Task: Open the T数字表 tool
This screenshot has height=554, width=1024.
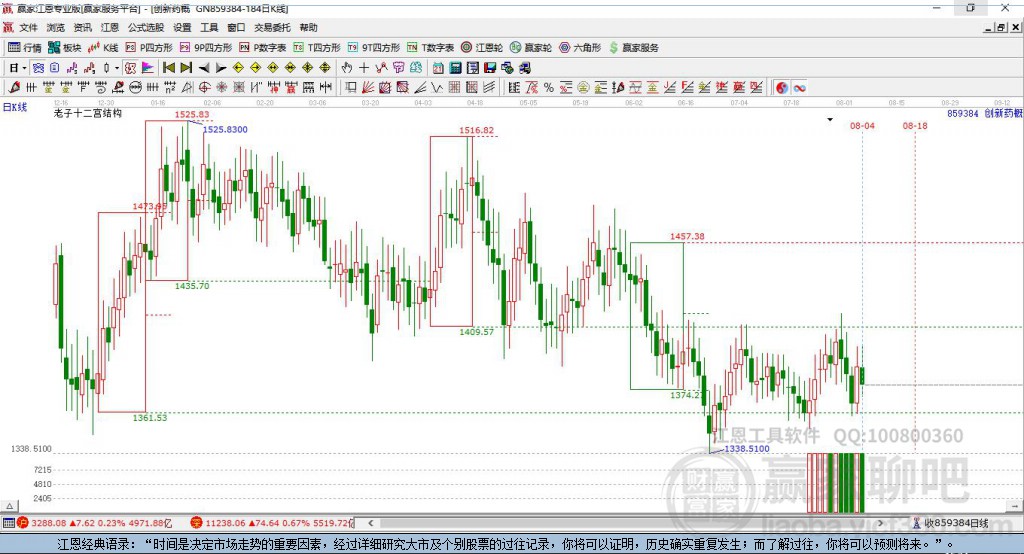Action: 430,48
